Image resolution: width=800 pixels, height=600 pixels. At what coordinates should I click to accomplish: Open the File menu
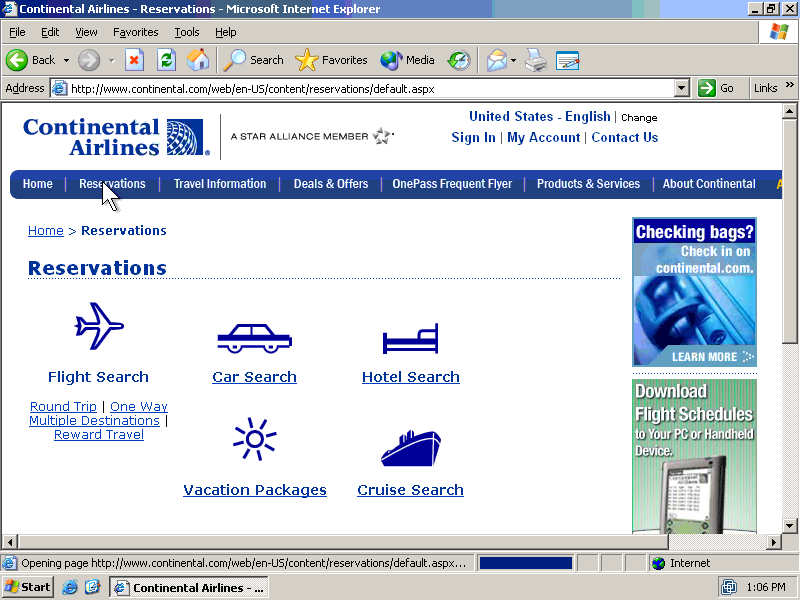[x=17, y=32]
